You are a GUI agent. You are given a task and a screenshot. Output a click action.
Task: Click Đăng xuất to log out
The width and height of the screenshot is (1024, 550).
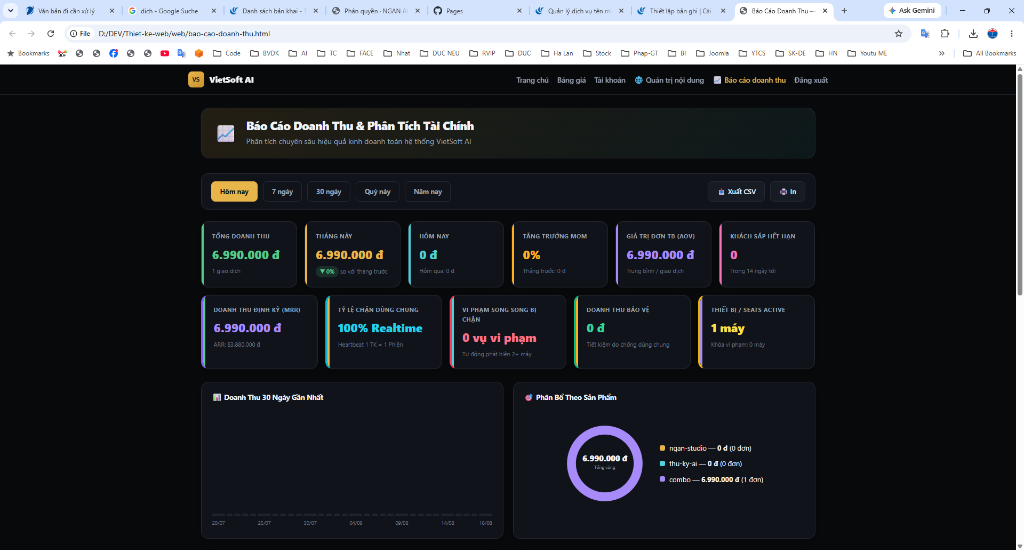point(811,80)
